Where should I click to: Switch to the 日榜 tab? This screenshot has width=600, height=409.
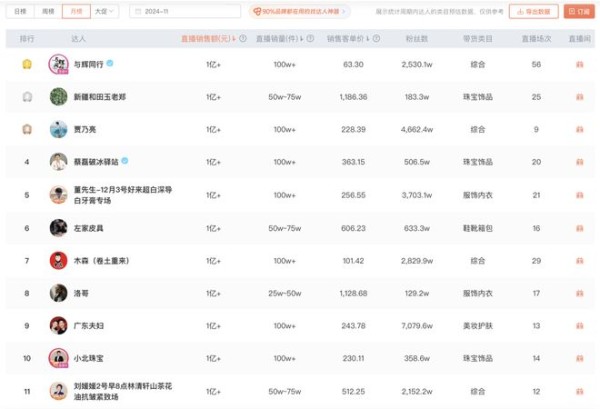pyautogui.click(x=20, y=11)
